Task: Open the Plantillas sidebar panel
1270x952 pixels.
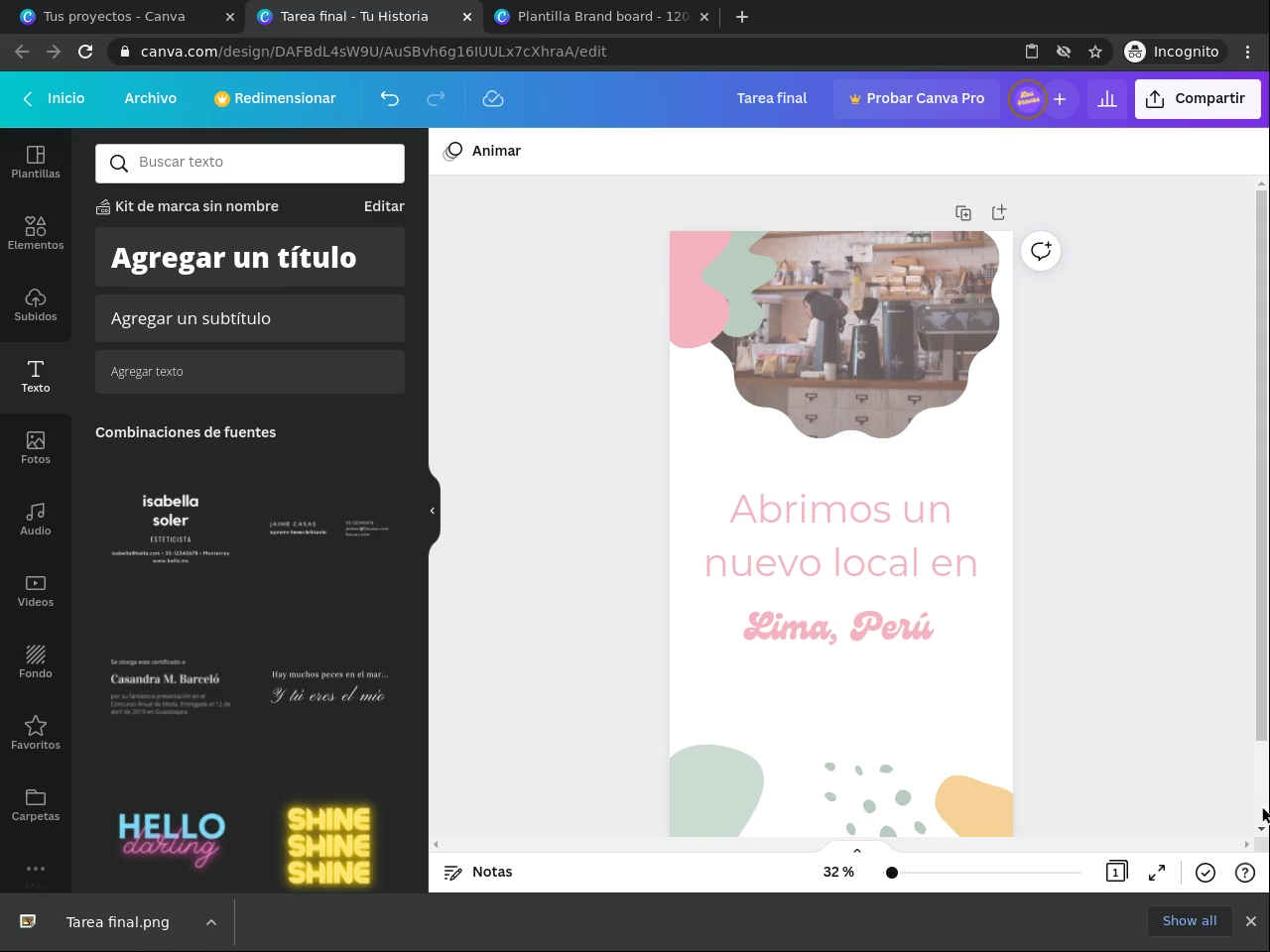Action: coord(36,163)
